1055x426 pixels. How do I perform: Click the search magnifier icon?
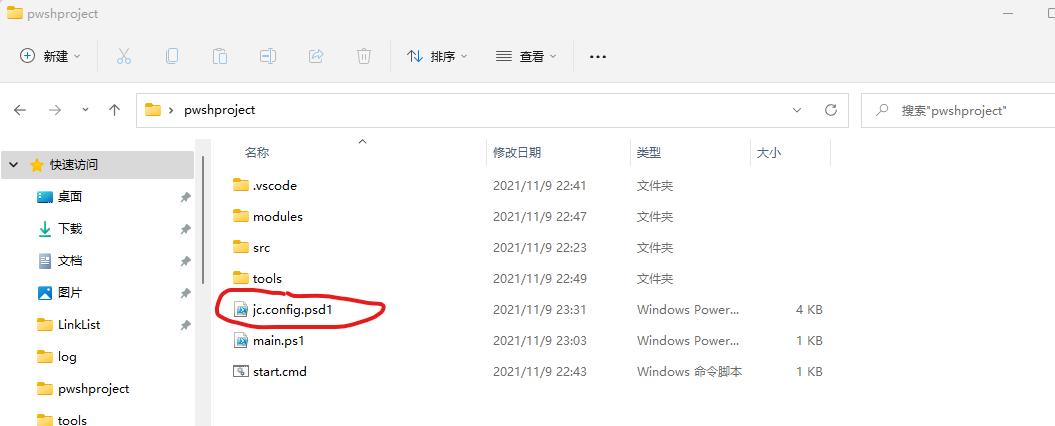point(882,110)
